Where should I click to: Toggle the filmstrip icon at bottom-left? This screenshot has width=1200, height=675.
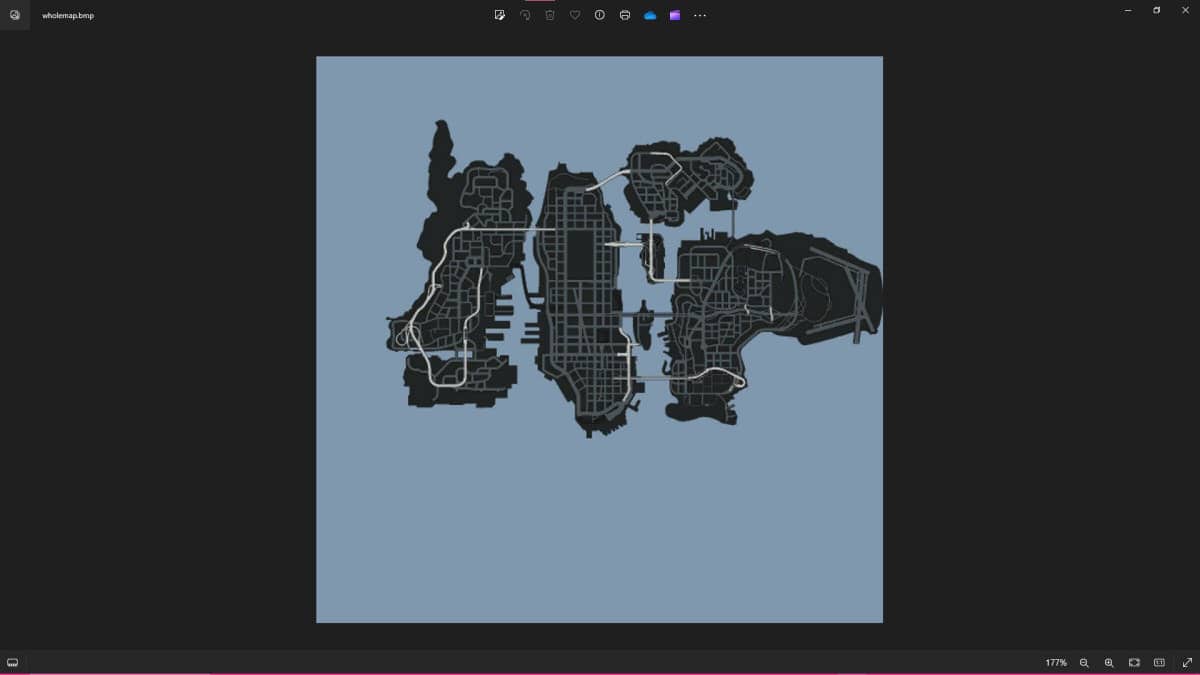pyautogui.click(x=13, y=663)
